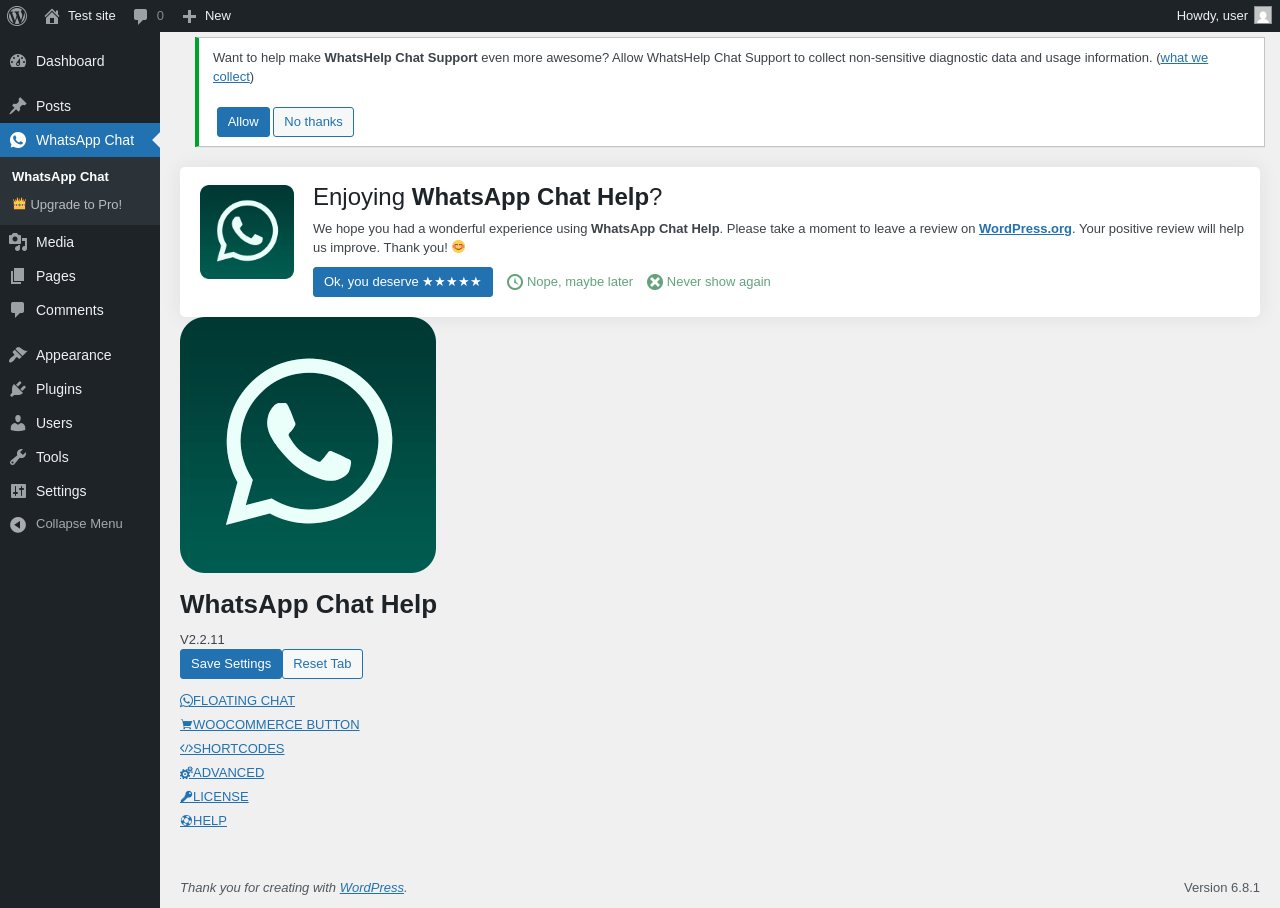The image size is (1280, 908).
Task: Click the Posts pushpin icon
Action: click(x=18, y=106)
